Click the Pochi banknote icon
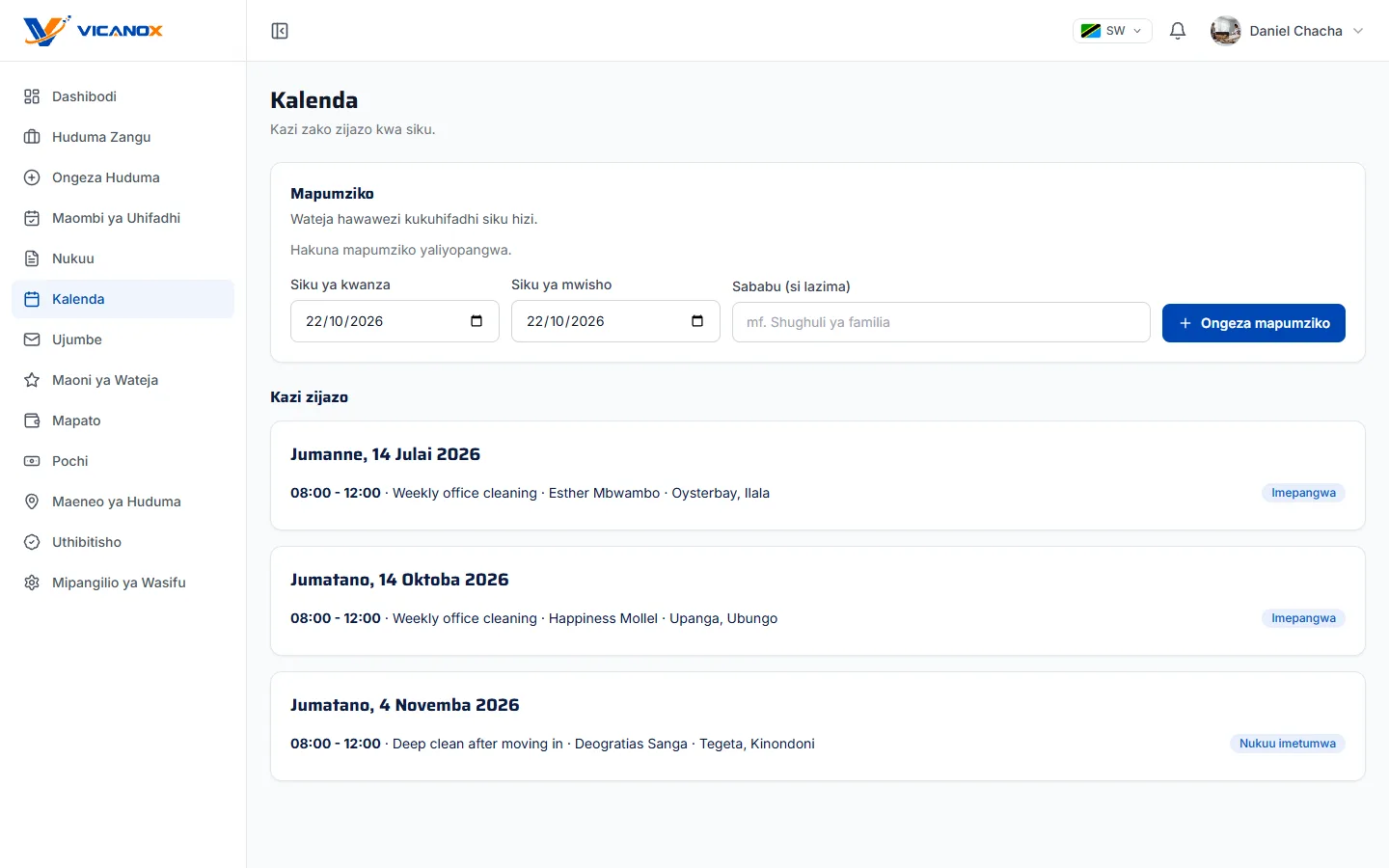This screenshot has width=1389, height=868. 32,461
